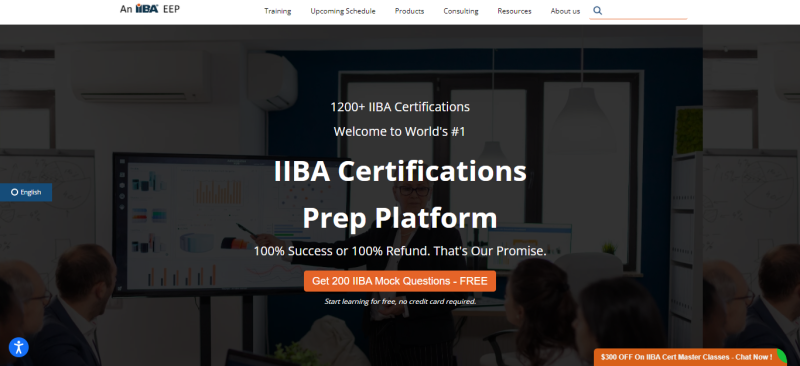Open the $300 OFF Chat Now banner
This screenshot has height=366, width=800.
click(x=686, y=357)
